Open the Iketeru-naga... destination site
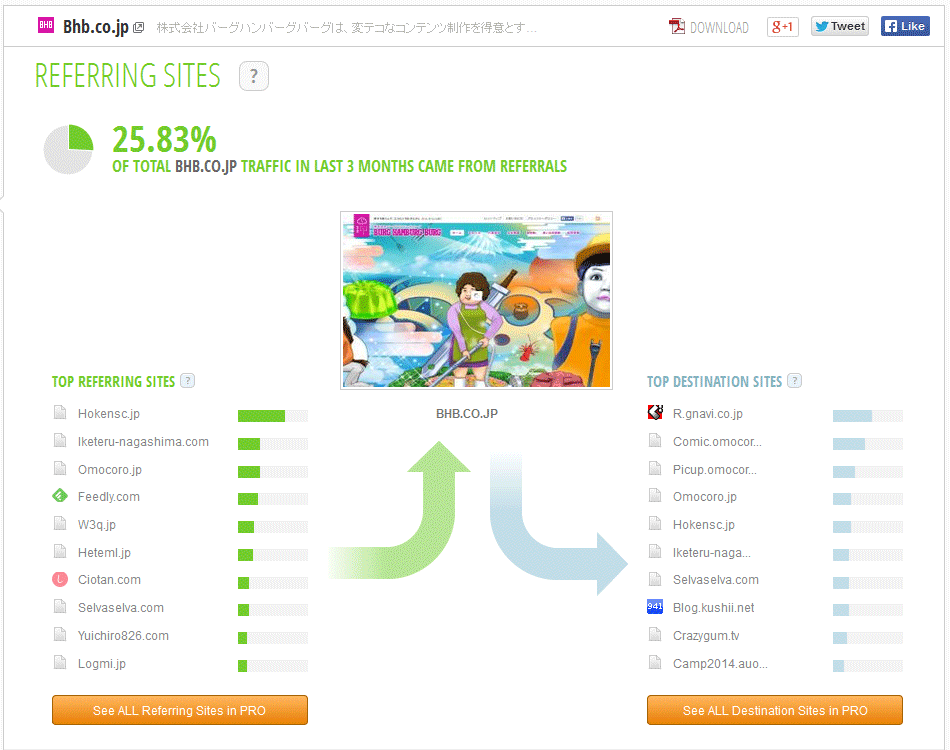 712,553
